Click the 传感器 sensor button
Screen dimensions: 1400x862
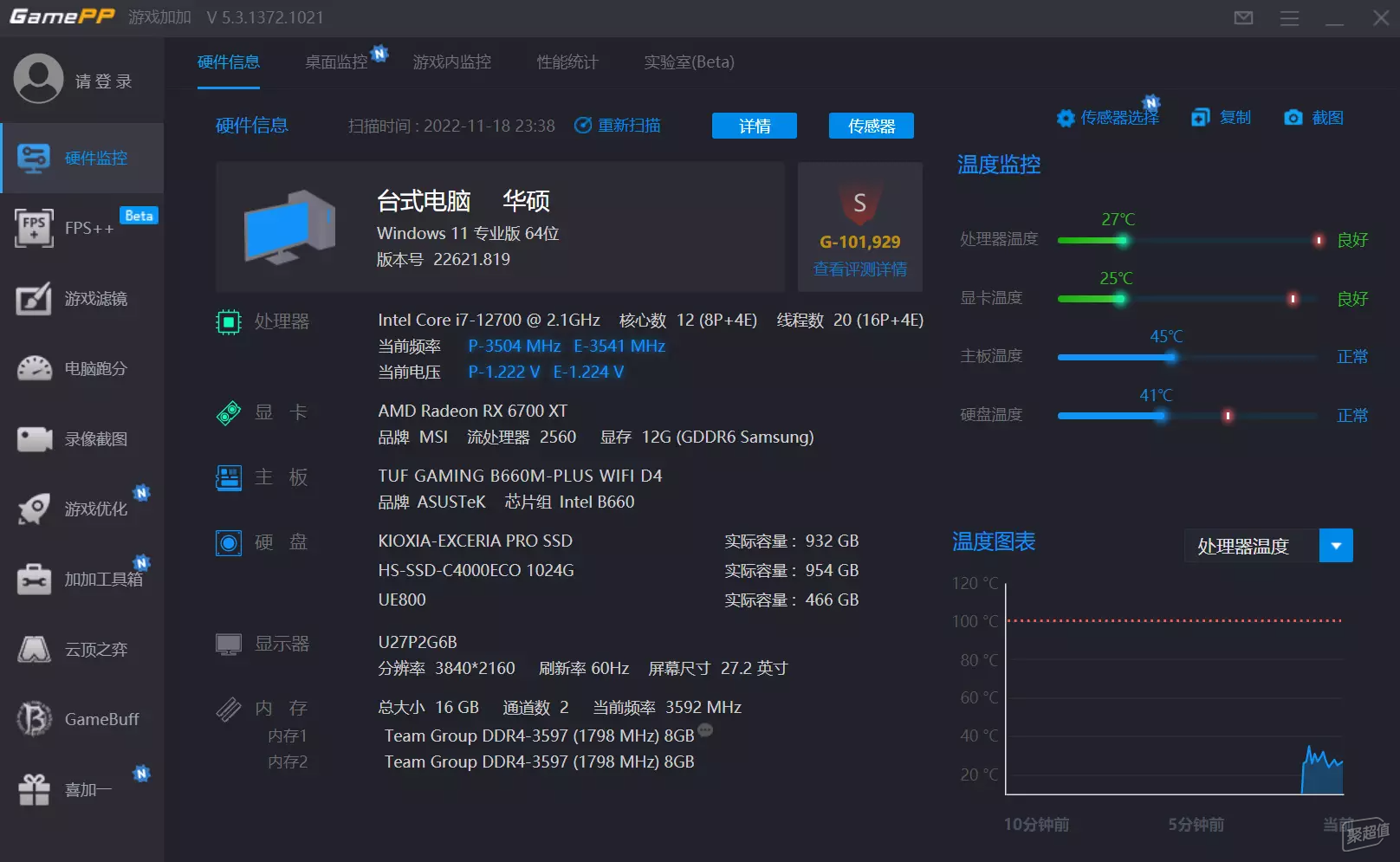click(871, 126)
